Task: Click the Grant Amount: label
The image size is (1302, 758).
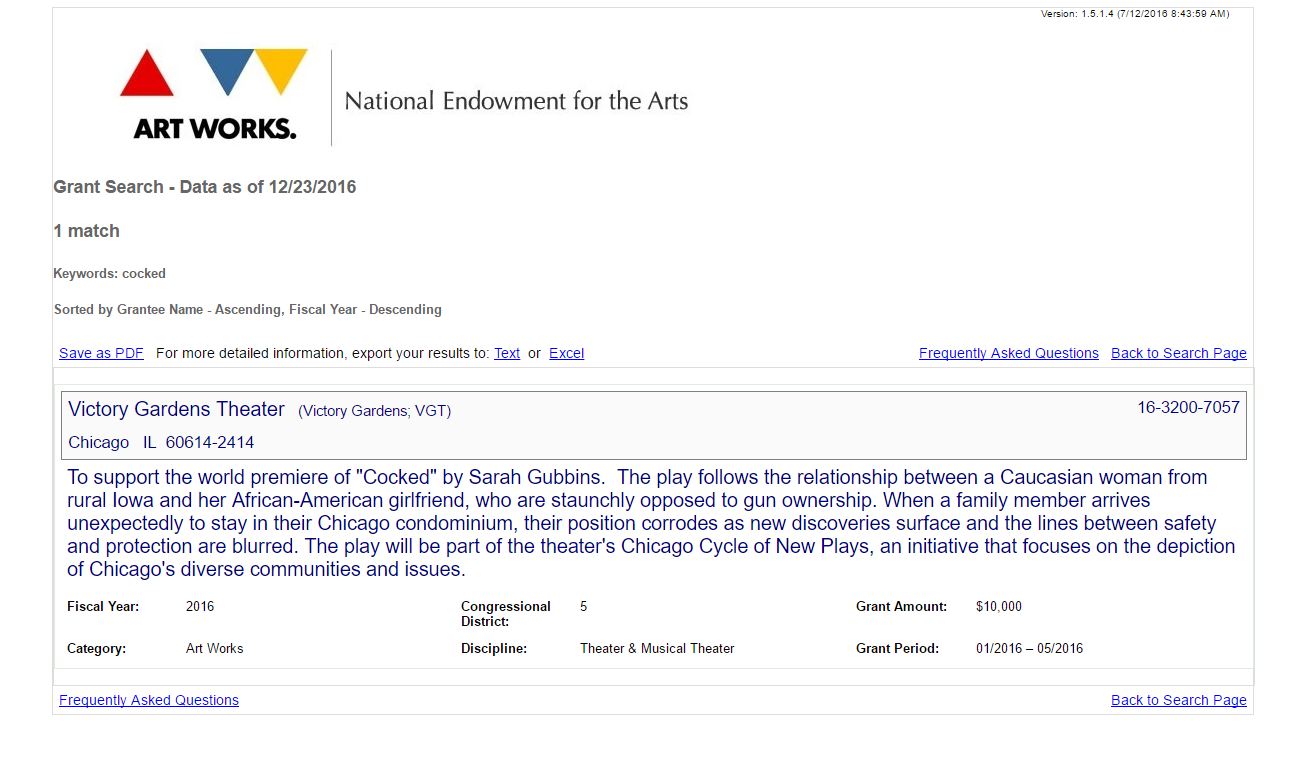Action: click(x=901, y=606)
